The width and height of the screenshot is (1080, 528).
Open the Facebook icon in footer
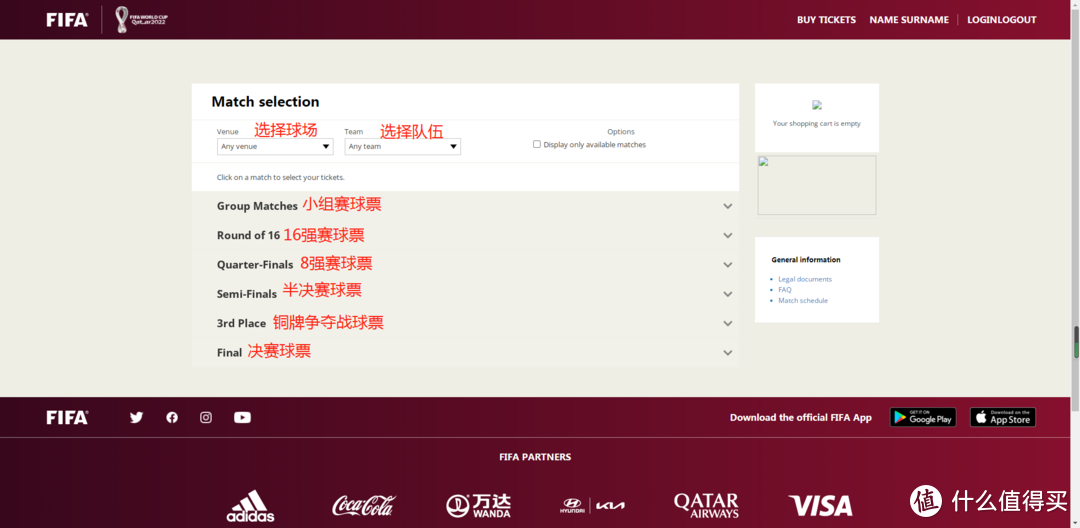(172, 417)
